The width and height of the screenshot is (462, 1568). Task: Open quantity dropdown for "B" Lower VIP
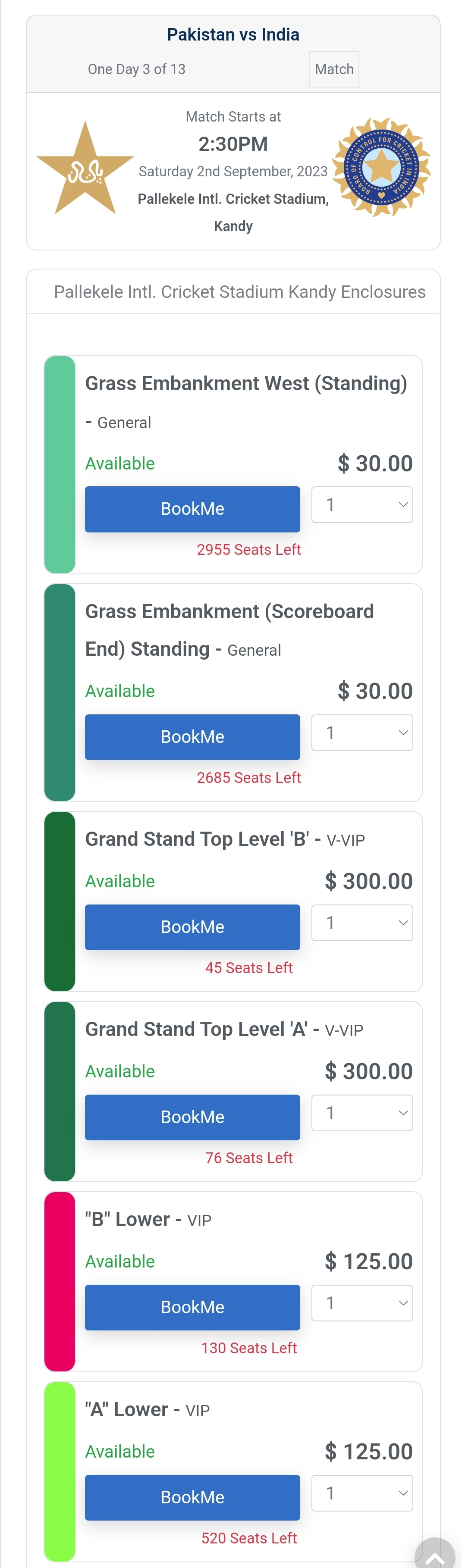[362, 1302]
